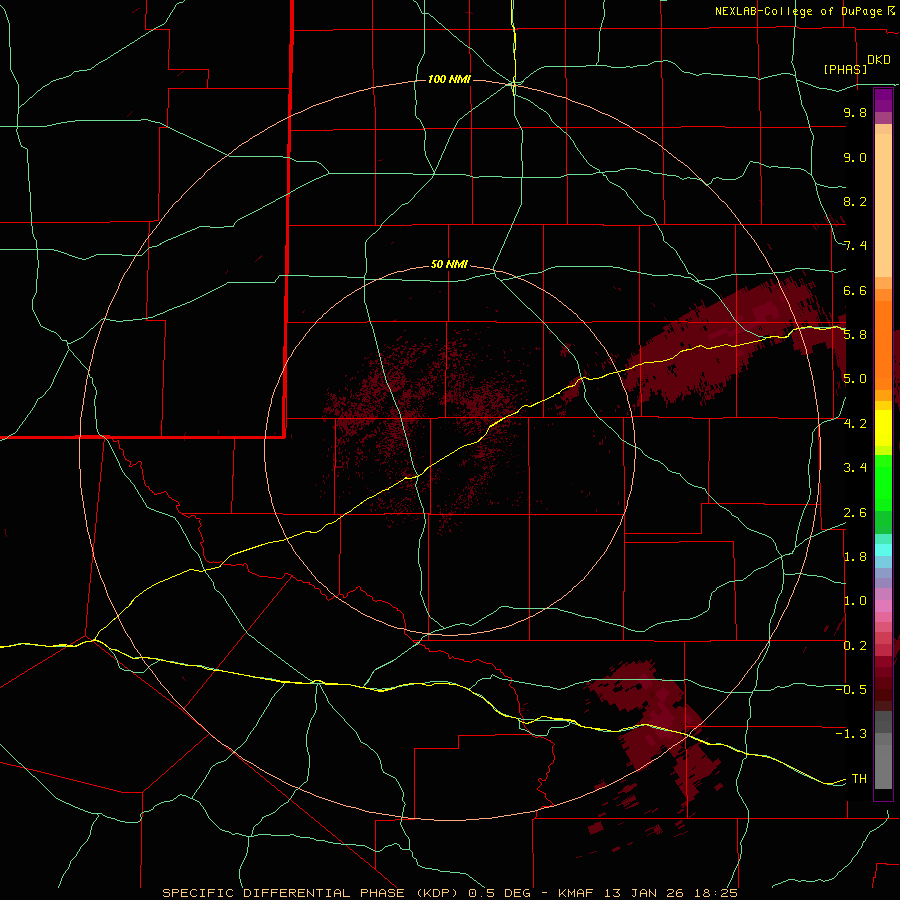Click the NEXLAB-College of DuPage credit text
The image size is (900, 900).
point(805,11)
